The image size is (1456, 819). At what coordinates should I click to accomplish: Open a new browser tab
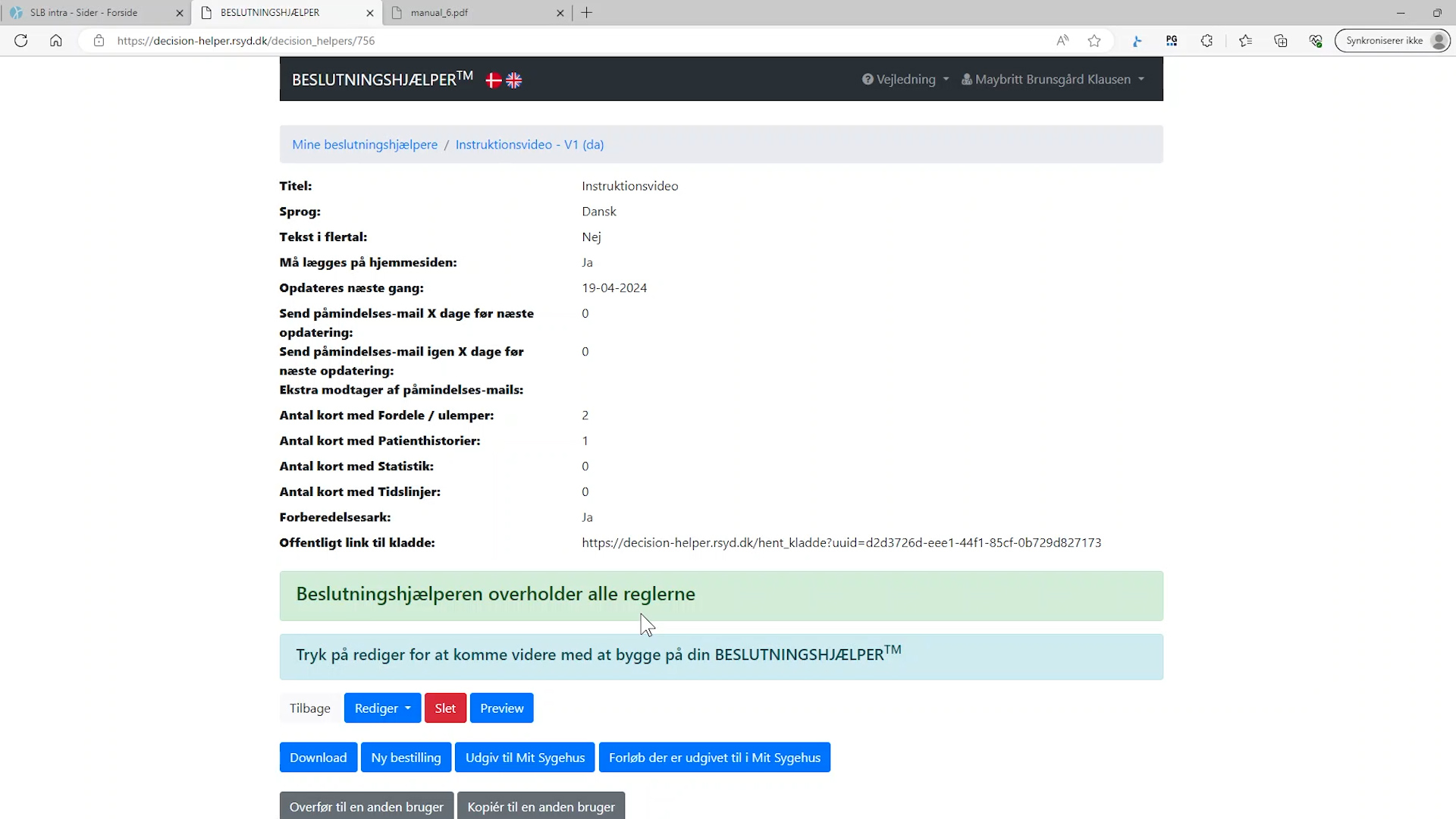587,13
